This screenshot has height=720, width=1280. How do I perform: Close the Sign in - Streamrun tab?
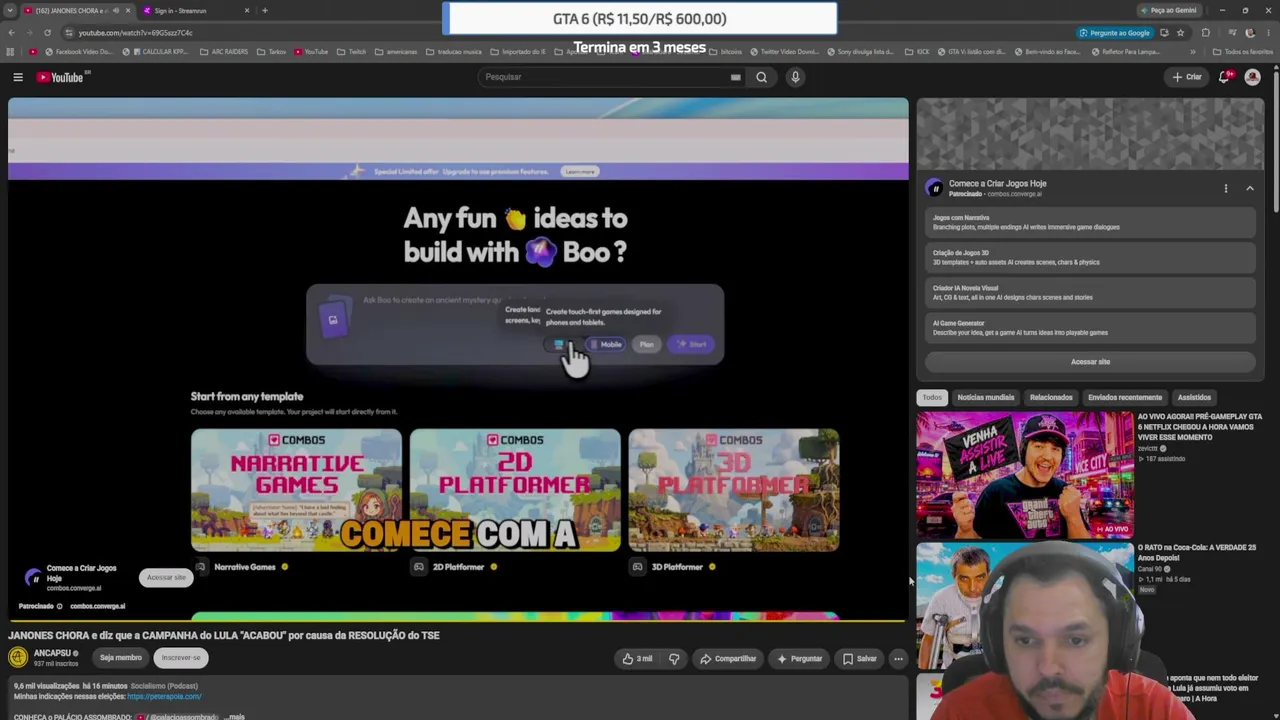pyautogui.click(x=247, y=10)
